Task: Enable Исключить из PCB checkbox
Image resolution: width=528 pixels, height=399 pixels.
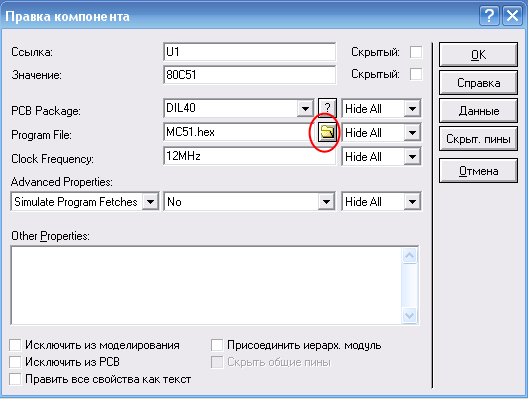Action: tap(15, 362)
